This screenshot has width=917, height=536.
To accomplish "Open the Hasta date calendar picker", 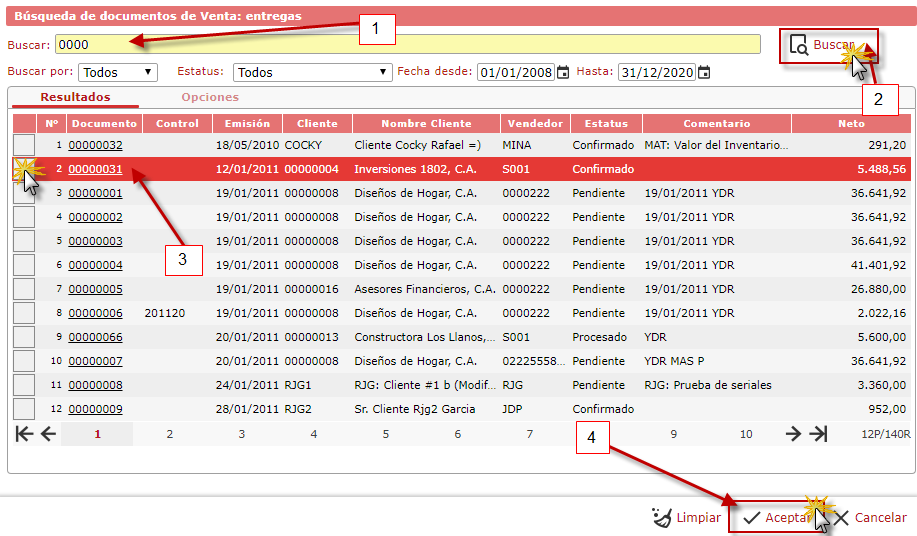I will point(704,72).
